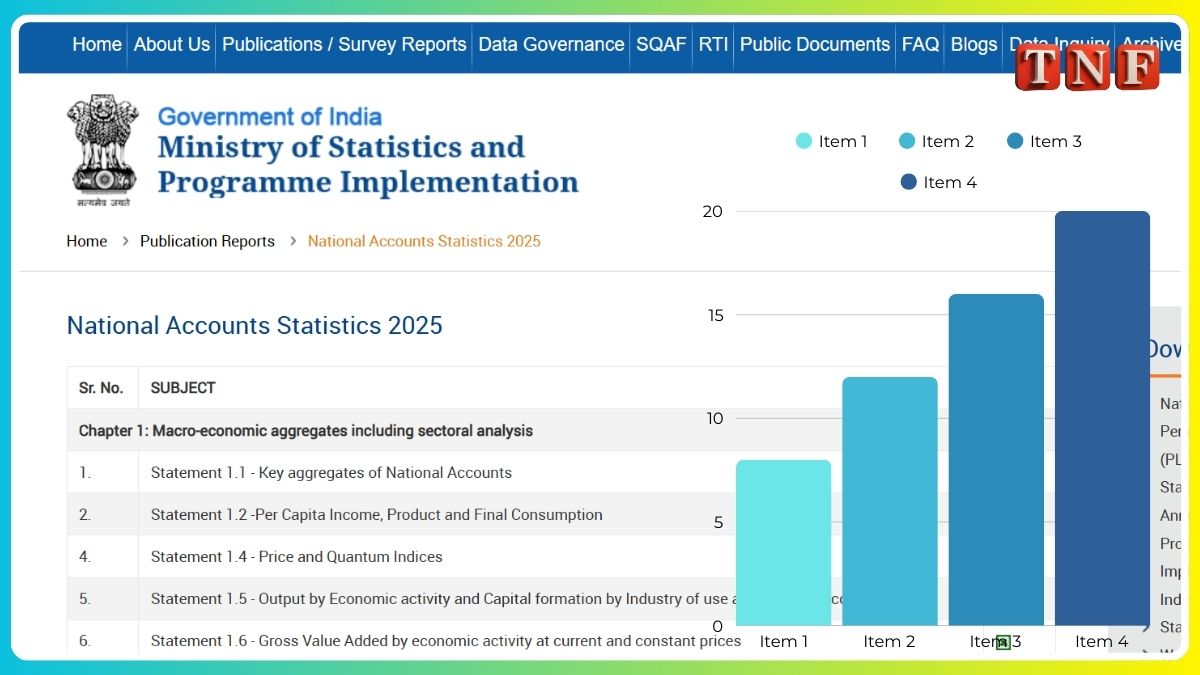Click the small green icon below Item 3
This screenshot has width=1200, height=675.
tap(1002, 642)
